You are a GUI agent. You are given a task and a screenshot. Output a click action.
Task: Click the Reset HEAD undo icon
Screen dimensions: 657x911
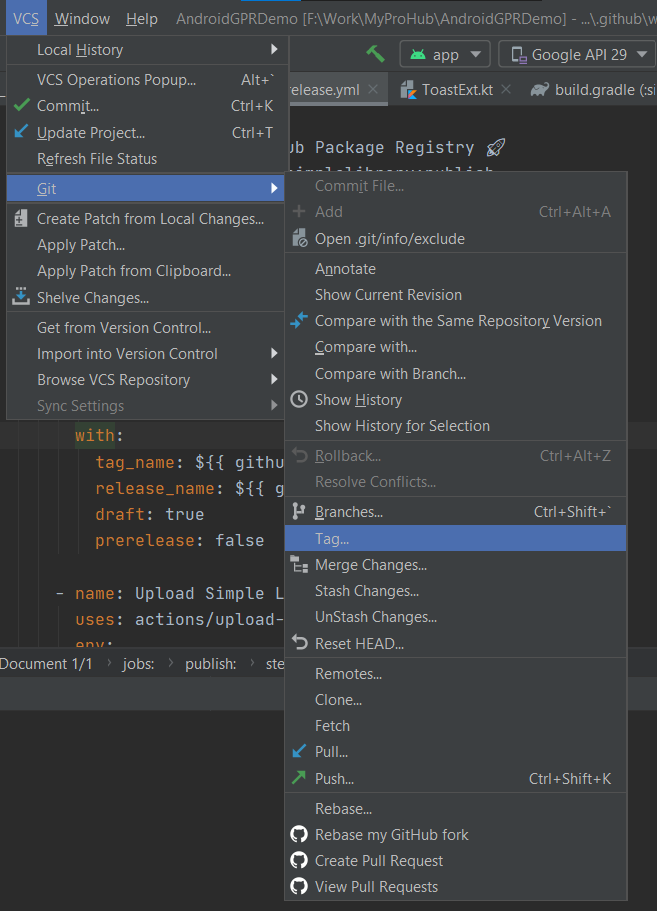coord(299,643)
